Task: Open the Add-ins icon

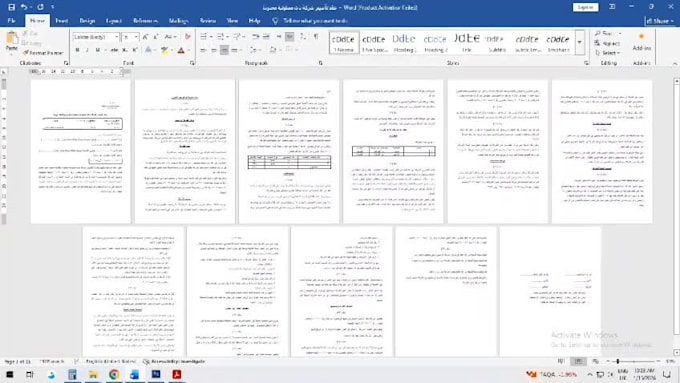Action: tap(641, 42)
